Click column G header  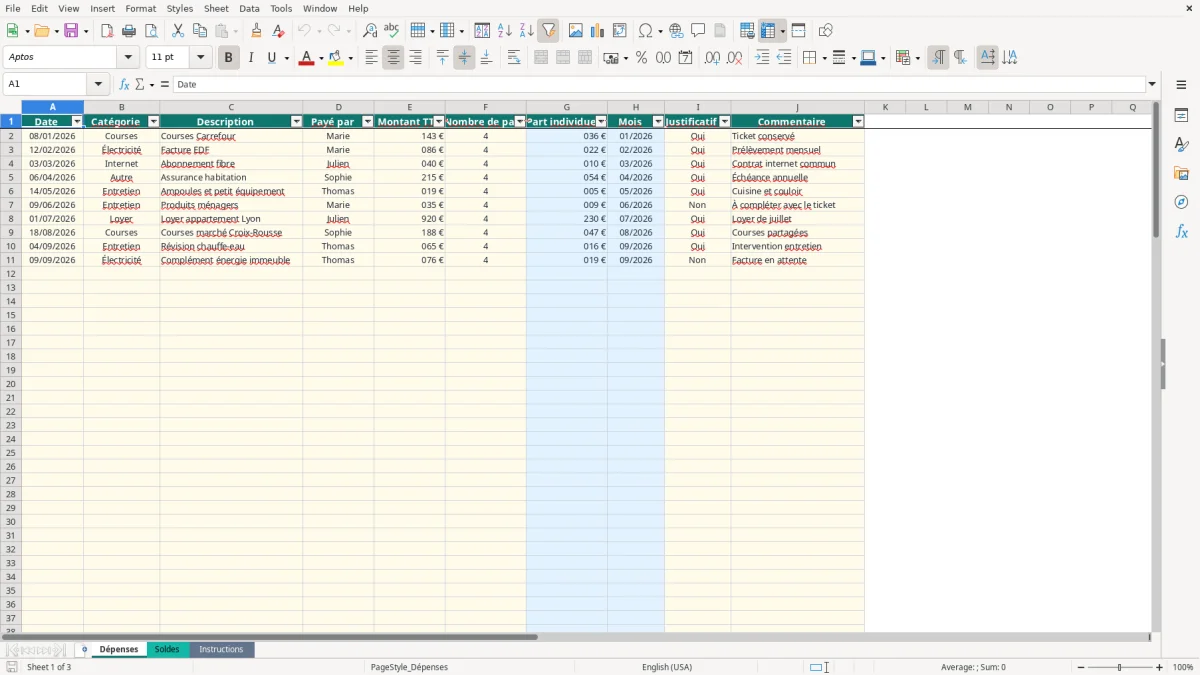click(566, 107)
